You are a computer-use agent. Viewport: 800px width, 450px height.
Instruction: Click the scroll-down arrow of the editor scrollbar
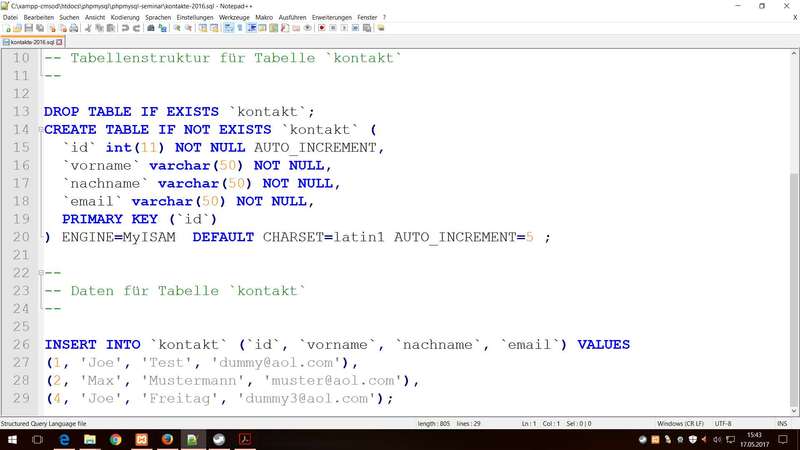click(x=794, y=411)
